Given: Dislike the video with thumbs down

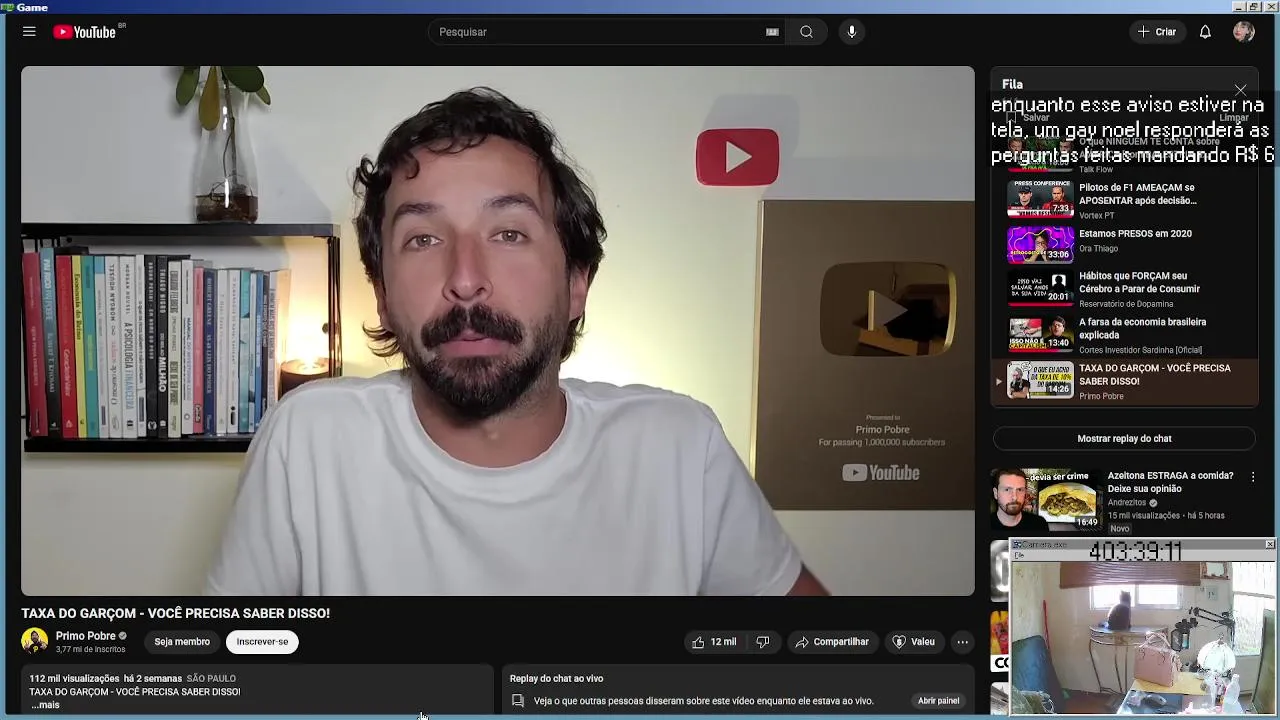Looking at the screenshot, I should [x=763, y=642].
